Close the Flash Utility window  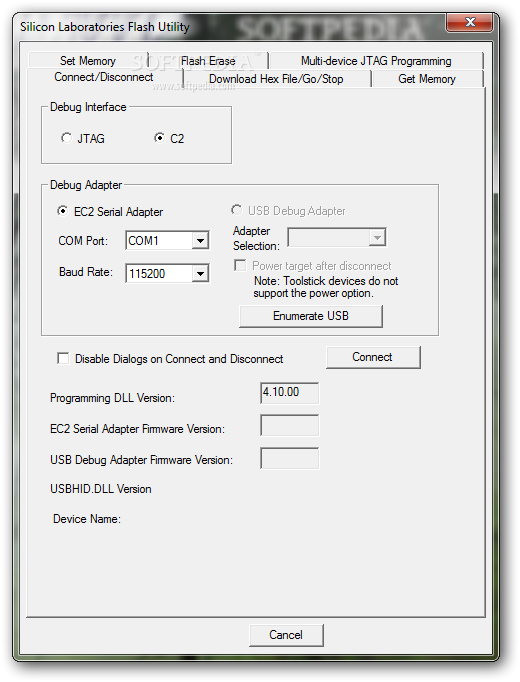click(x=470, y=22)
